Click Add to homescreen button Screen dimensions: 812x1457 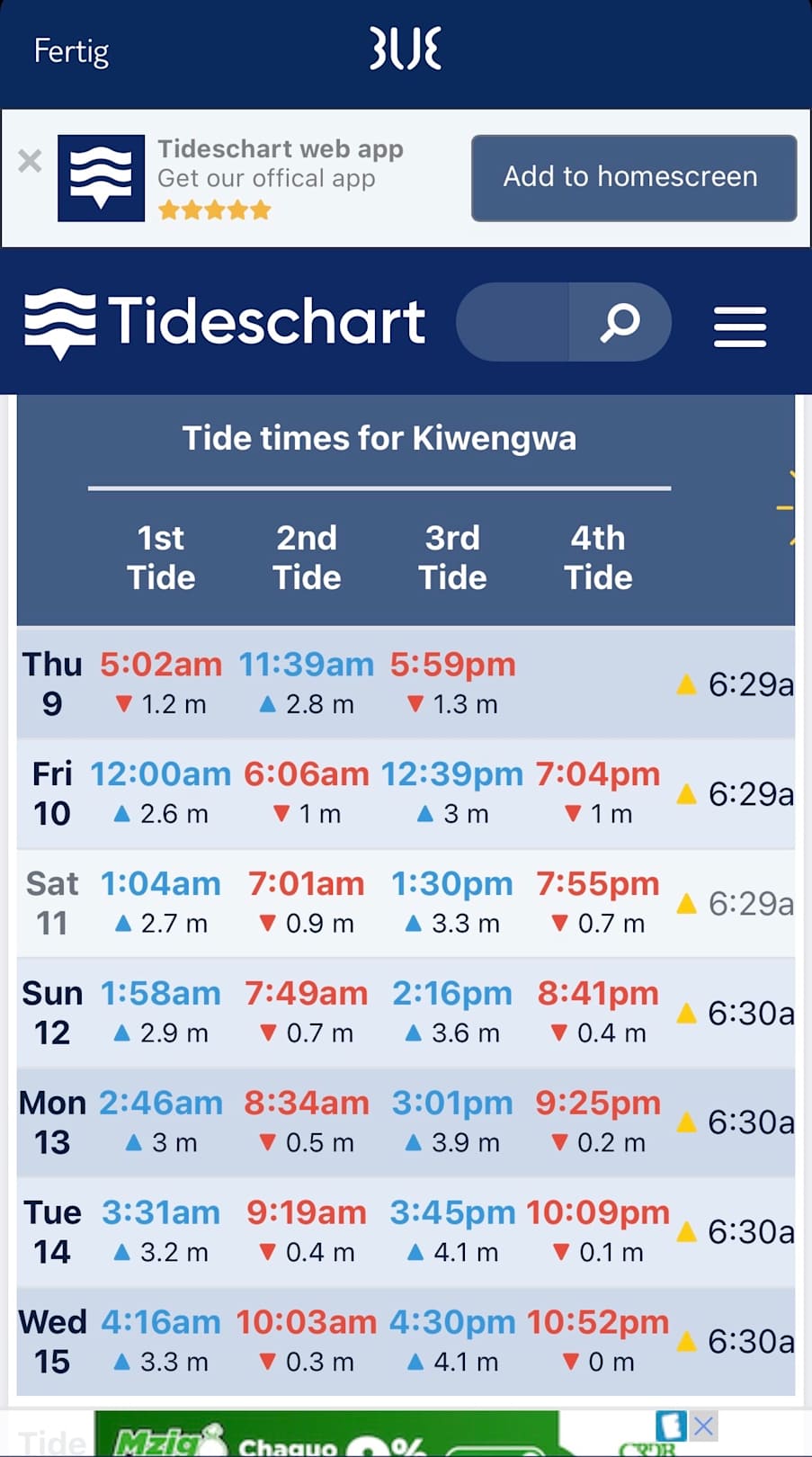point(633,177)
